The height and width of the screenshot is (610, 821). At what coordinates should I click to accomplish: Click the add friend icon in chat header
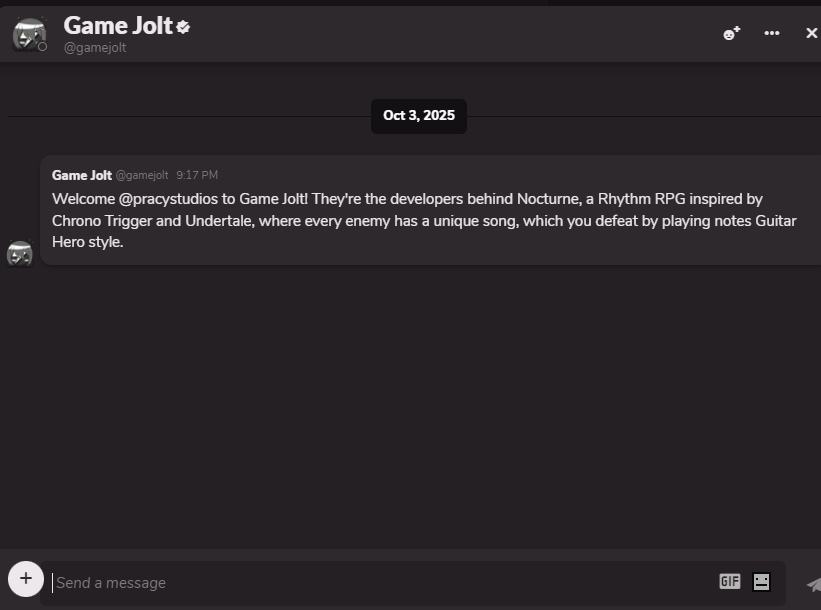pos(731,33)
